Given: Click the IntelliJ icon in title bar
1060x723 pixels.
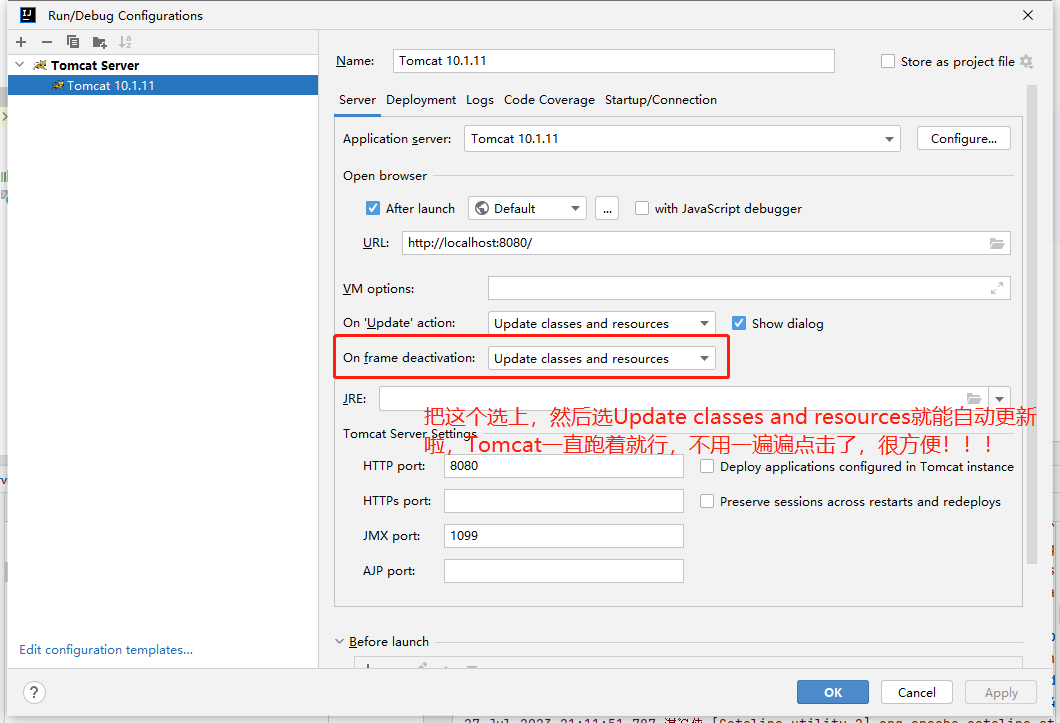Looking at the screenshot, I should (x=28, y=15).
